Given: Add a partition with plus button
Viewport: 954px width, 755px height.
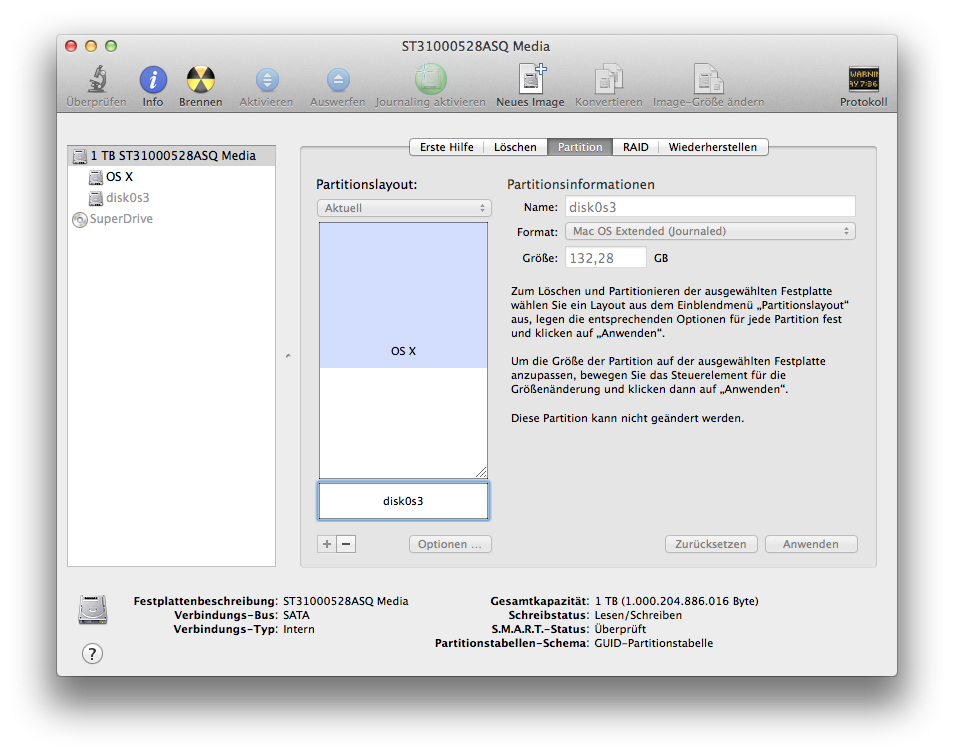Looking at the screenshot, I should pos(327,544).
